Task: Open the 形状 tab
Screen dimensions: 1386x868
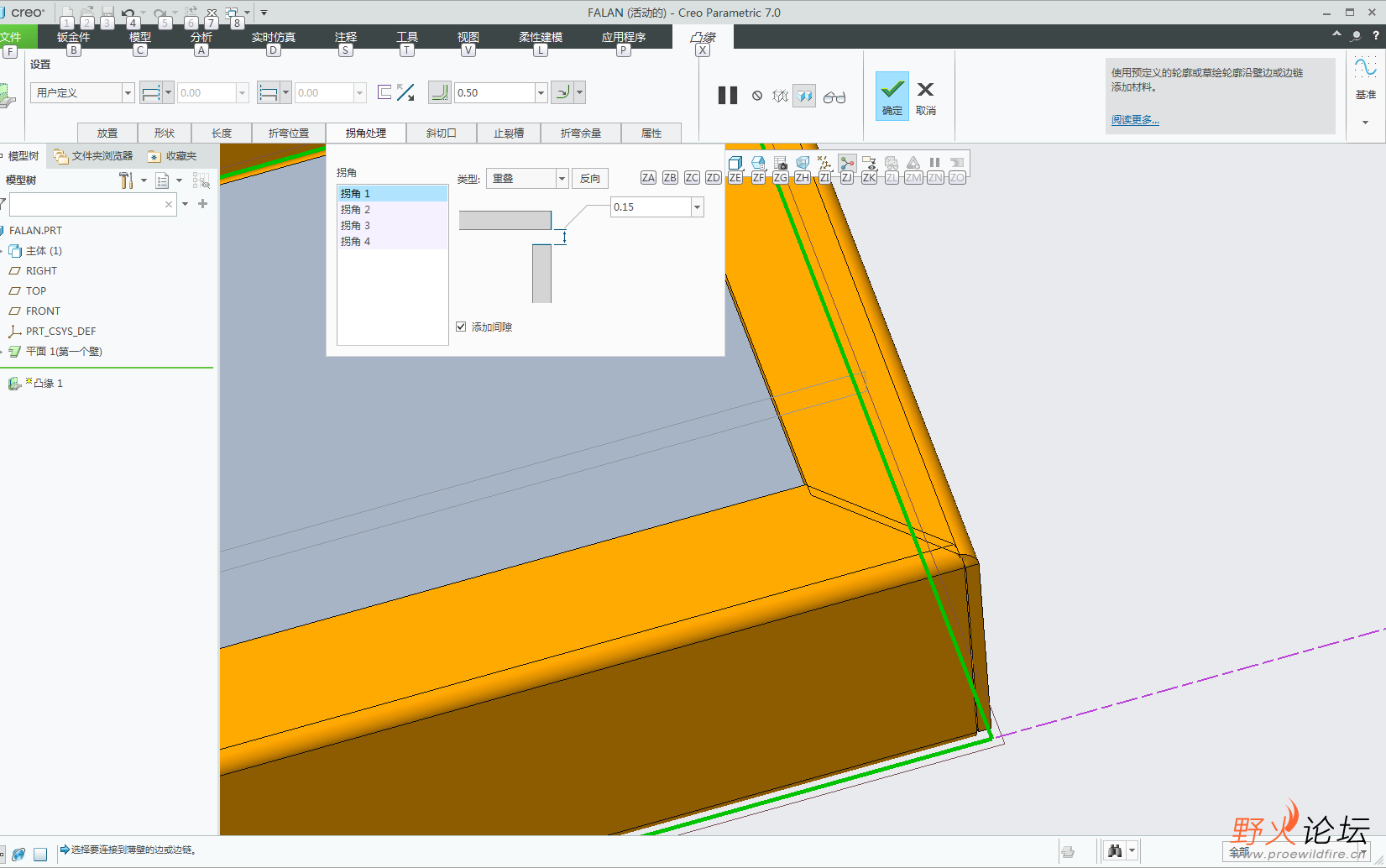Action: pos(164,133)
